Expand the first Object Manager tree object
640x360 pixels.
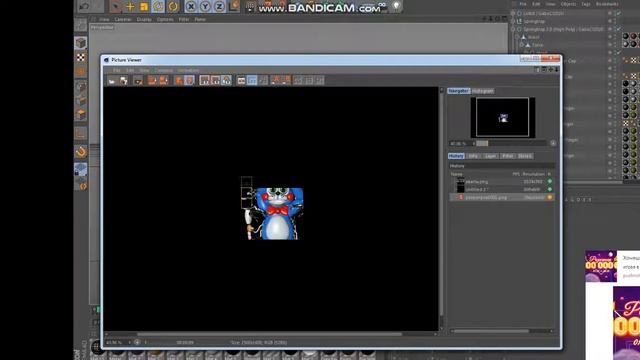[513, 13]
